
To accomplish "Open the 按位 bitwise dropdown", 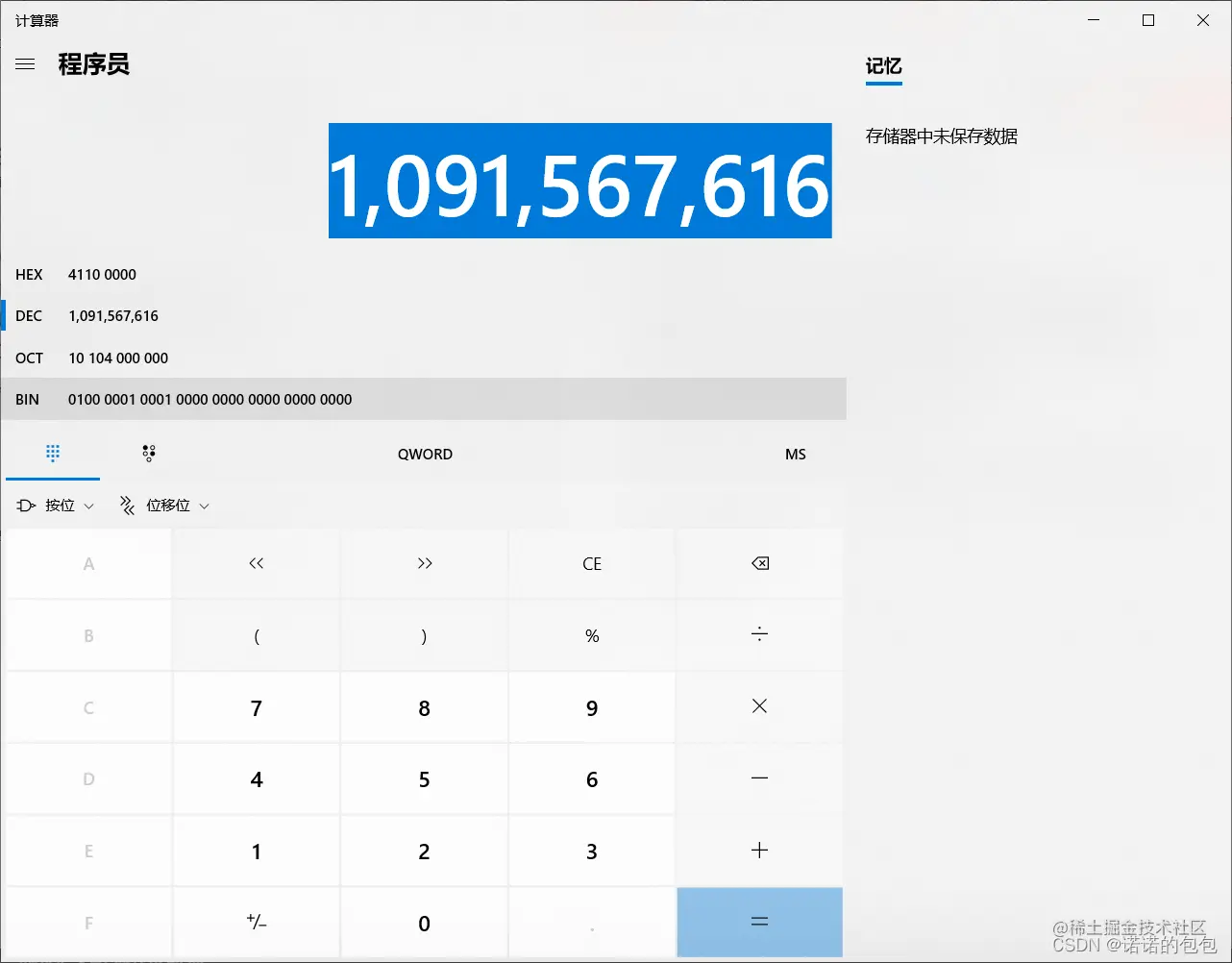I will click(x=56, y=506).
